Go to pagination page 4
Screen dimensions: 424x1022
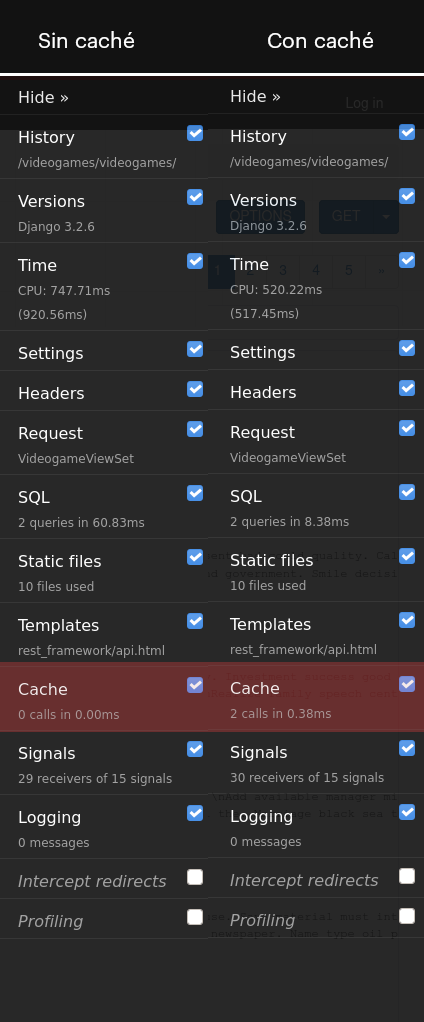[x=316, y=270]
